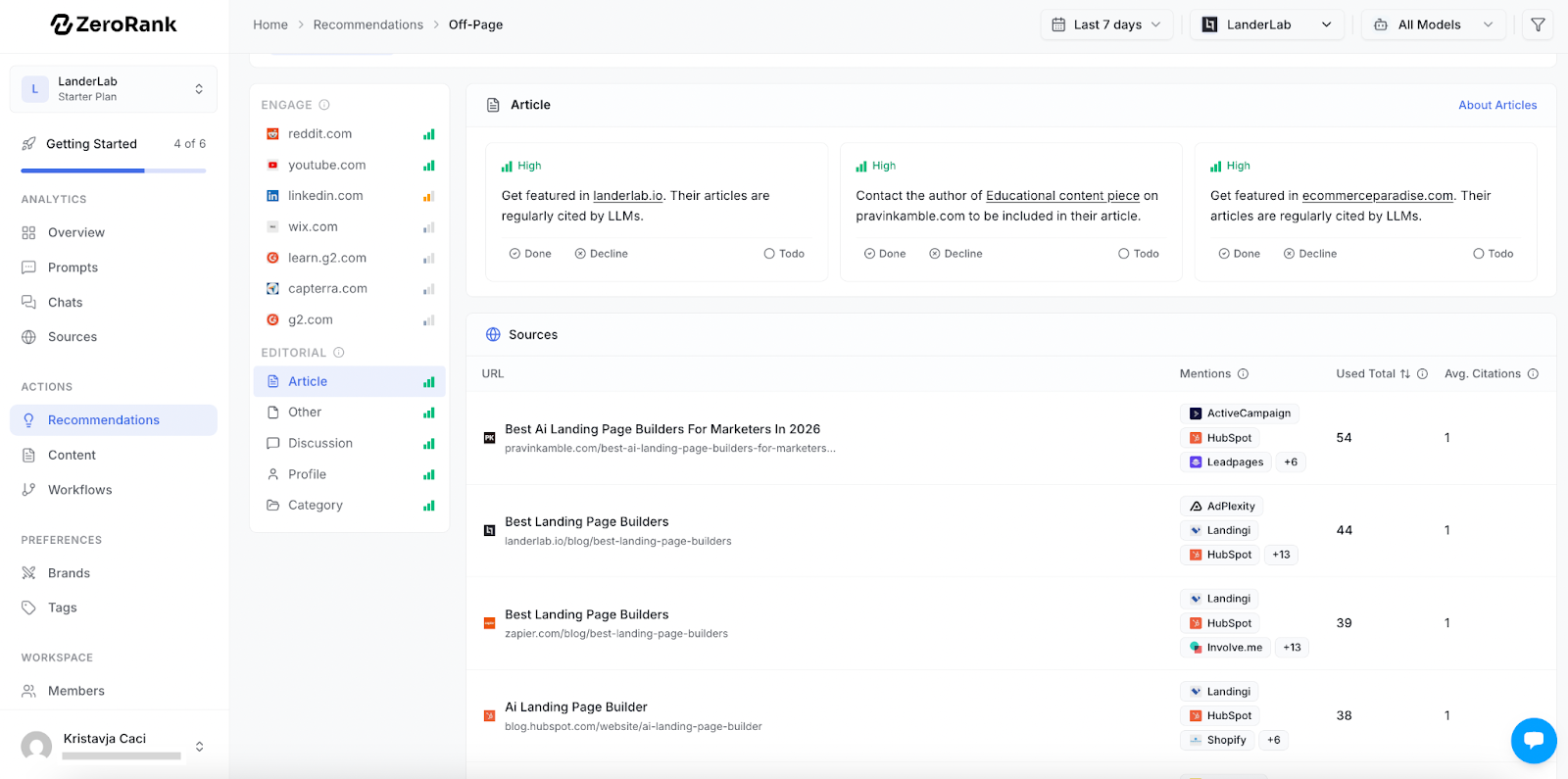Screen dimensions: 1568x779
Task: Expand the Kristavja Caci account menu
Action: 200,747
